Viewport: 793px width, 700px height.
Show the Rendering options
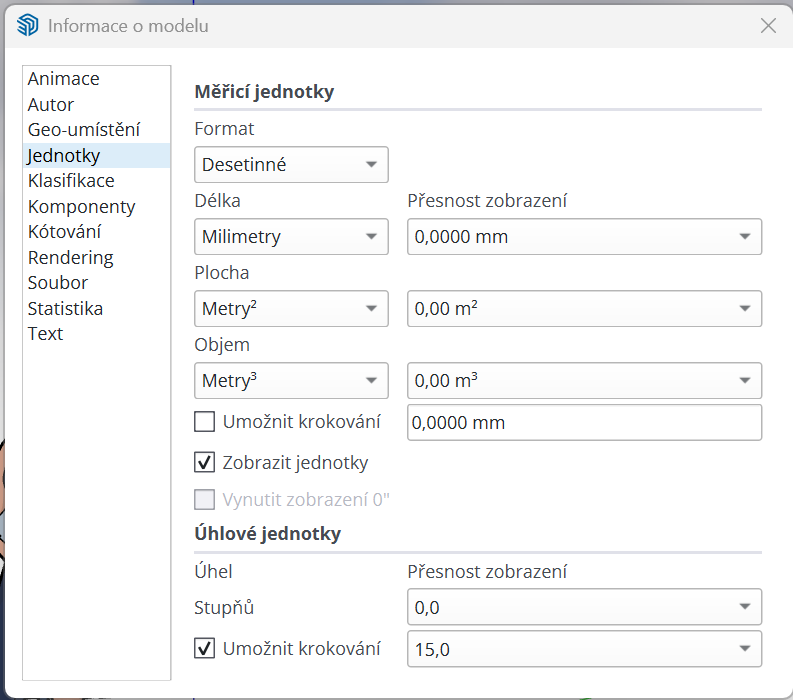pyautogui.click(x=70, y=258)
